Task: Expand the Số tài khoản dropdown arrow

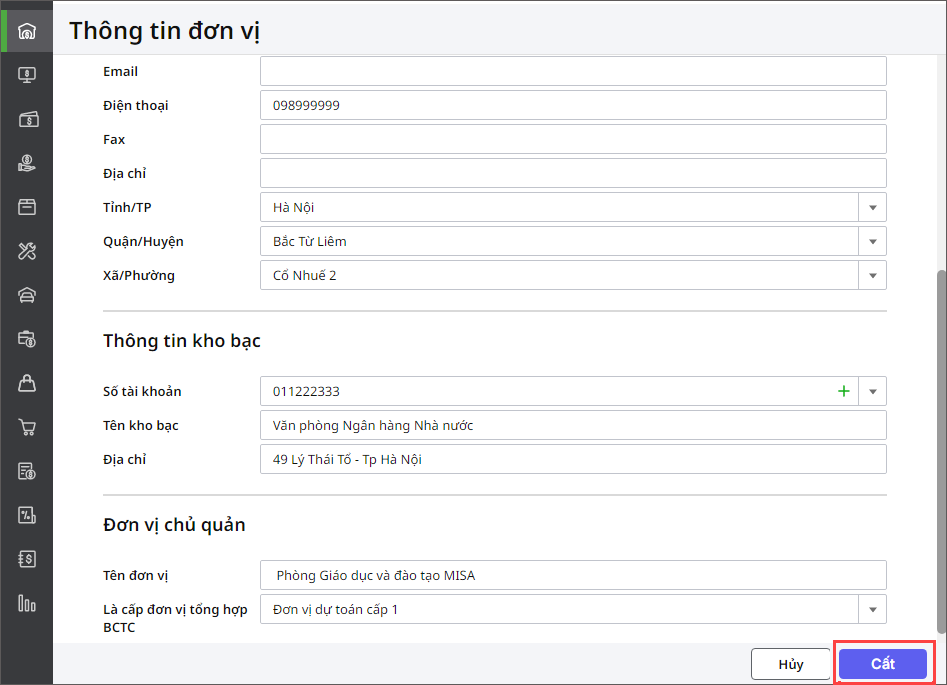Action: pos(872,392)
